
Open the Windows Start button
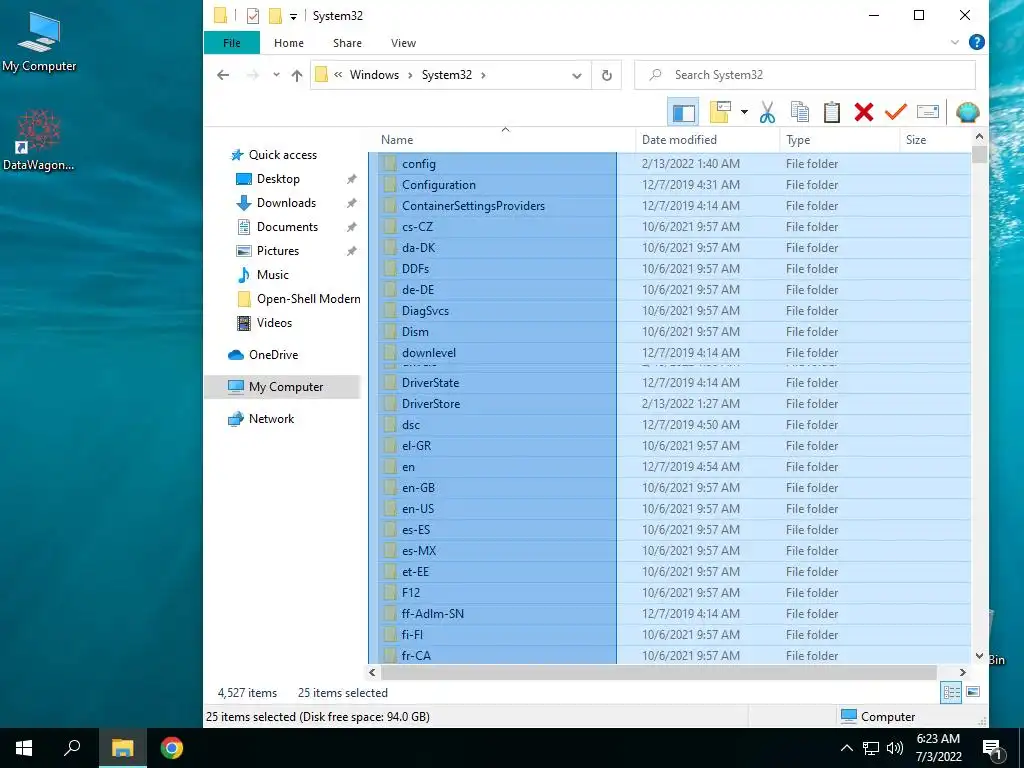coord(24,748)
